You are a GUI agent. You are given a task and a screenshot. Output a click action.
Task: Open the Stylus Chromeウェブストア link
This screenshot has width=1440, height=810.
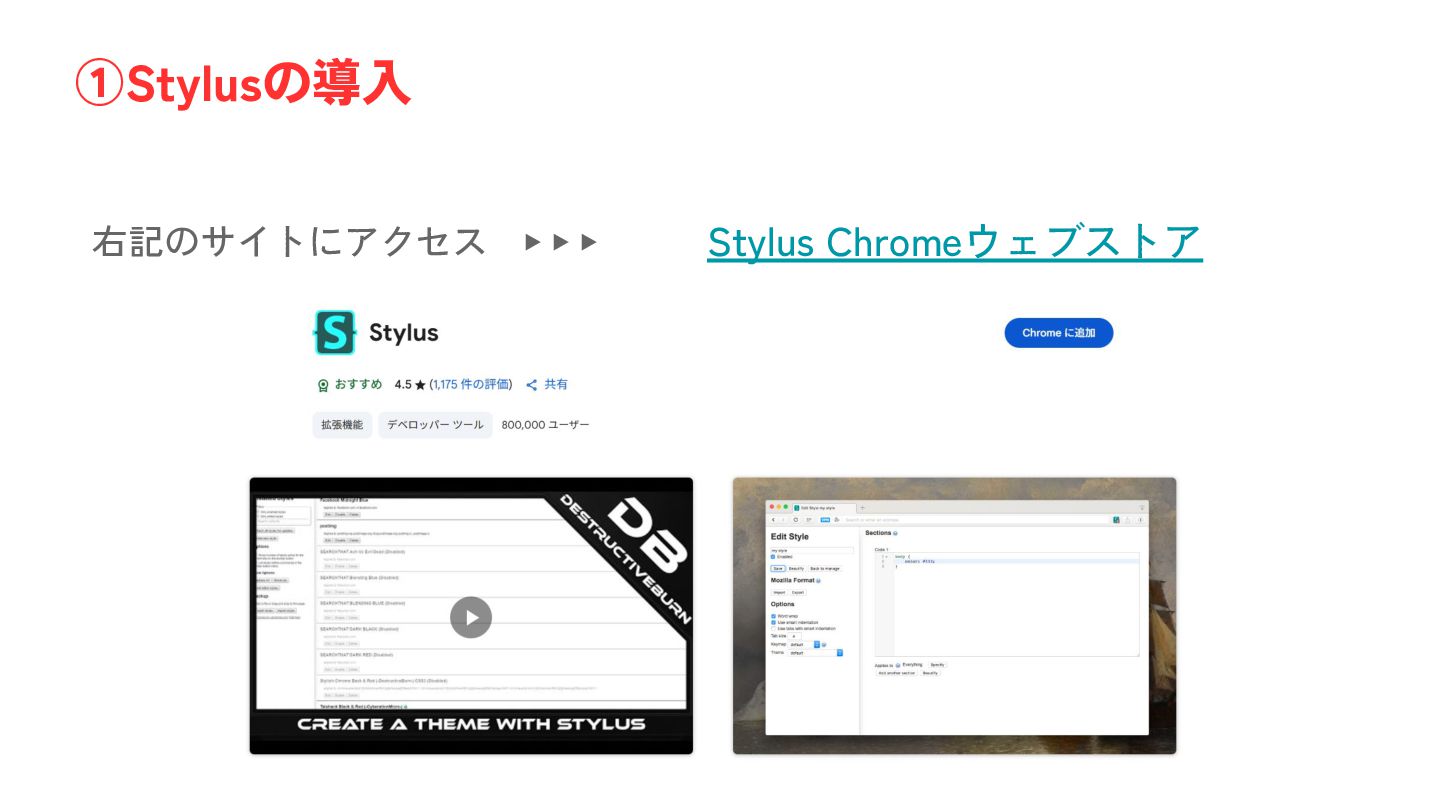pos(954,242)
